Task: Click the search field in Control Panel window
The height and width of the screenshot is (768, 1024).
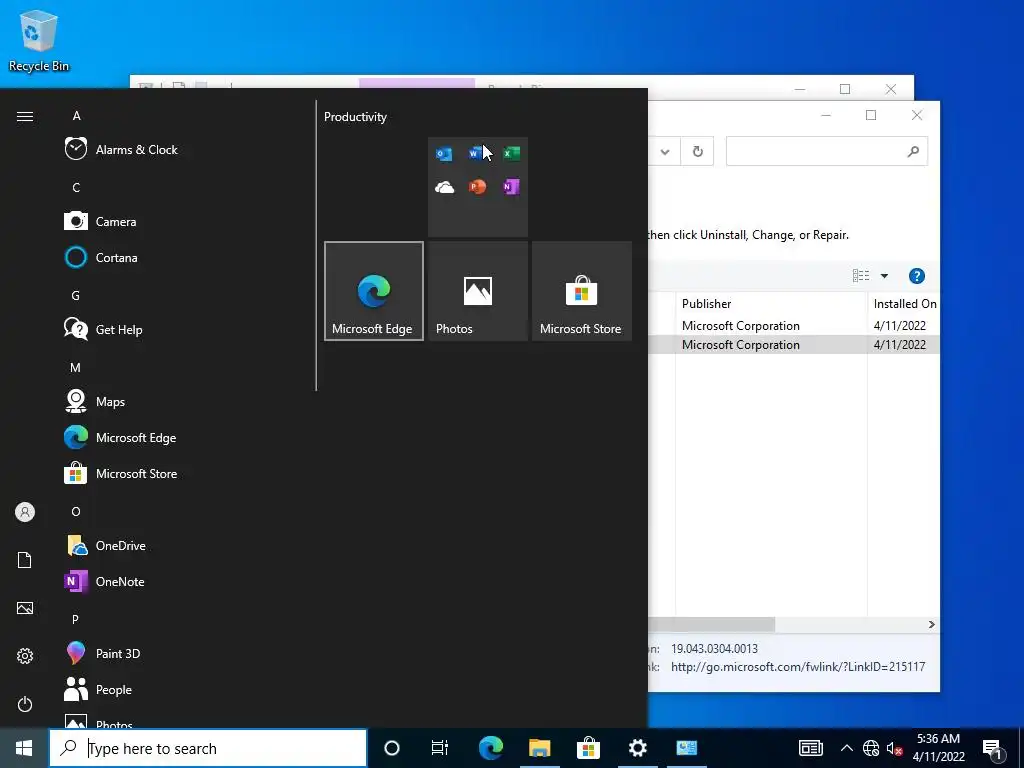Action: pos(827,152)
